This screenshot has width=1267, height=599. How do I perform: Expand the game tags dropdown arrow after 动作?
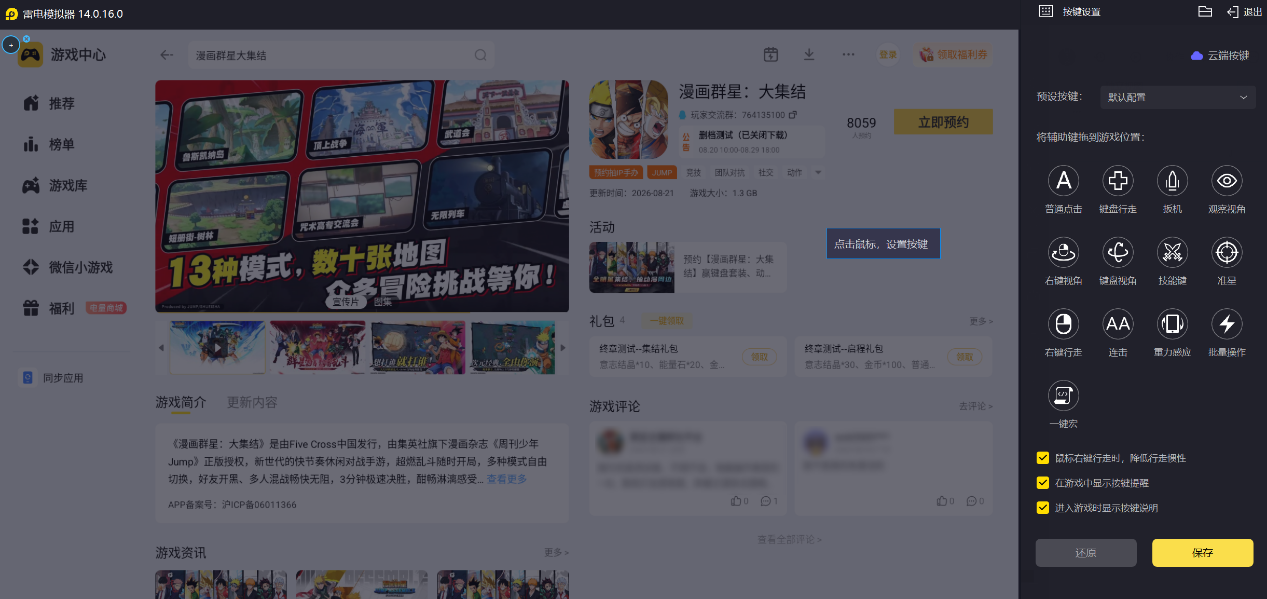pyautogui.click(x=819, y=172)
